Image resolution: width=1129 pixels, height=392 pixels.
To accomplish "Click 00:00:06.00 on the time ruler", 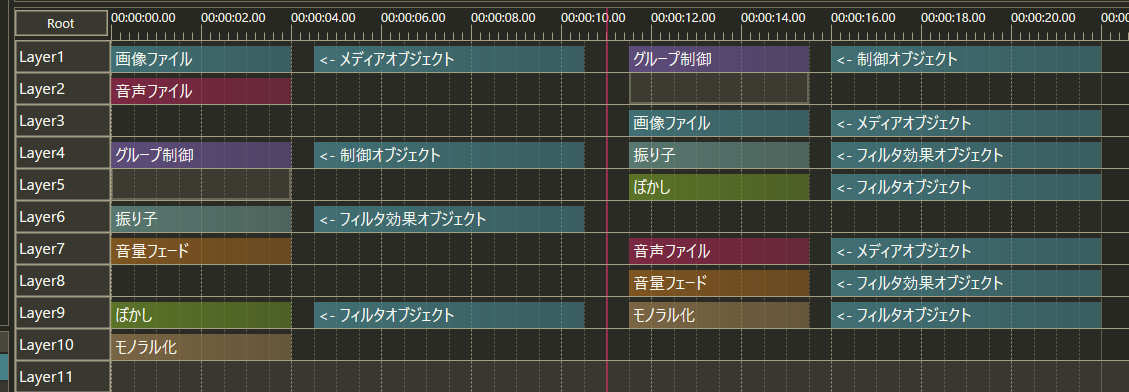I will 413,17.
